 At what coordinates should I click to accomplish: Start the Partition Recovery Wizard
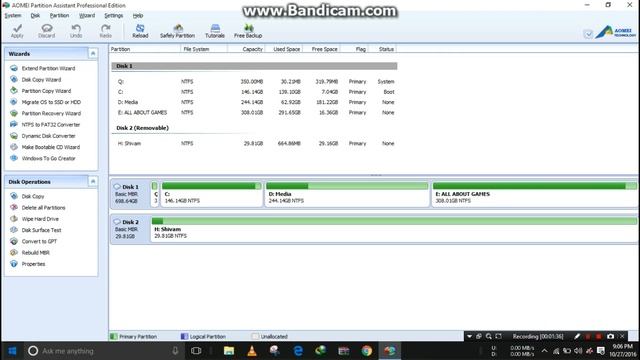pos(51,113)
